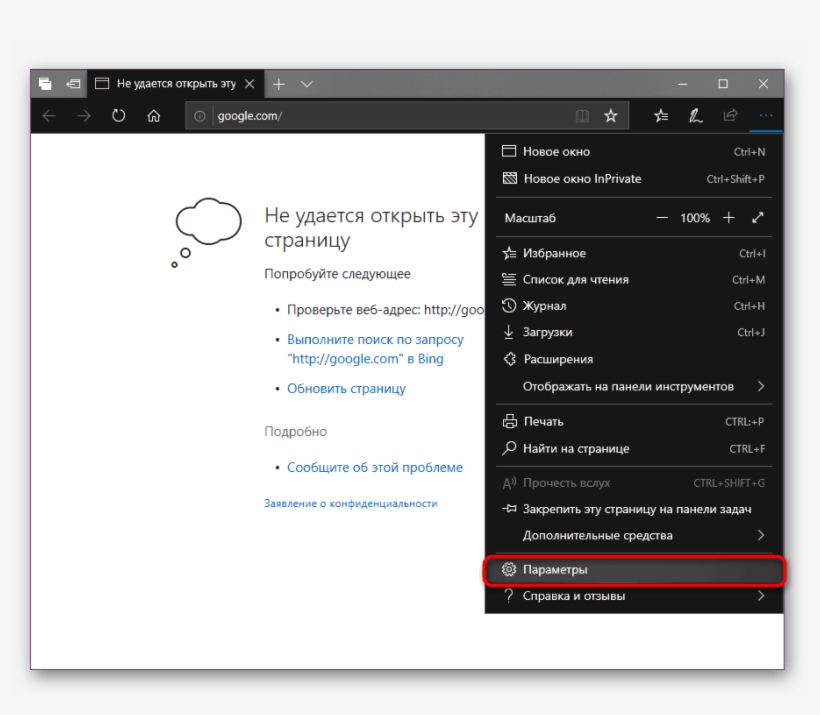Expand 'Дополнительные средства' submenu

(634, 535)
